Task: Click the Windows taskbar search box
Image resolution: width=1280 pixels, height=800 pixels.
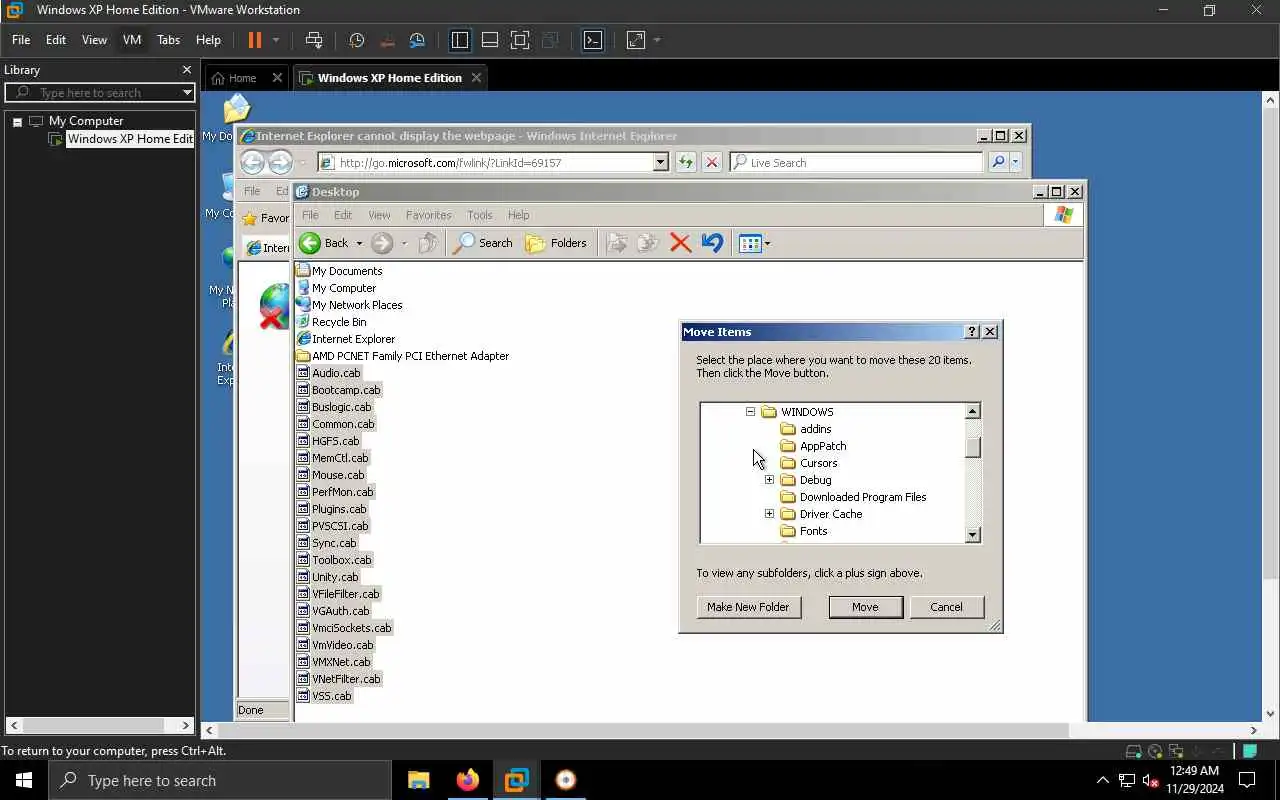Action: 220,781
